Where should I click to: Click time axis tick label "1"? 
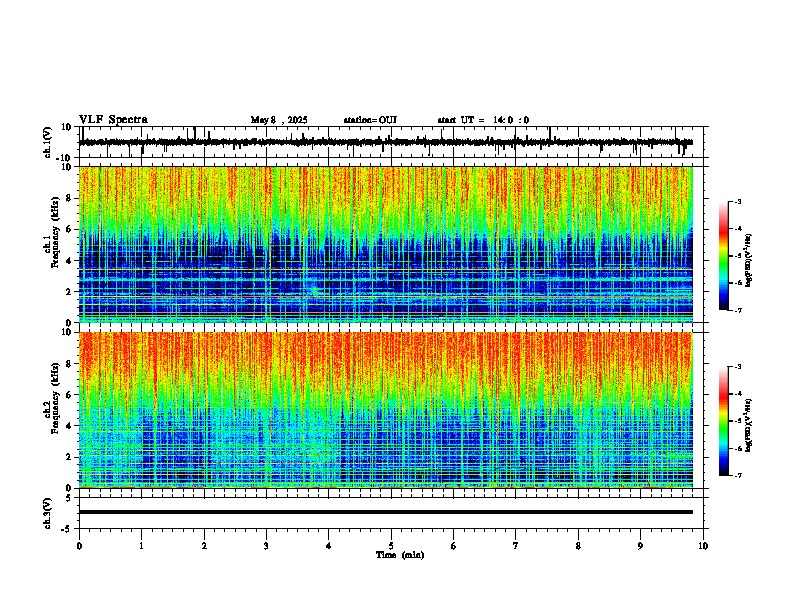tap(142, 546)
